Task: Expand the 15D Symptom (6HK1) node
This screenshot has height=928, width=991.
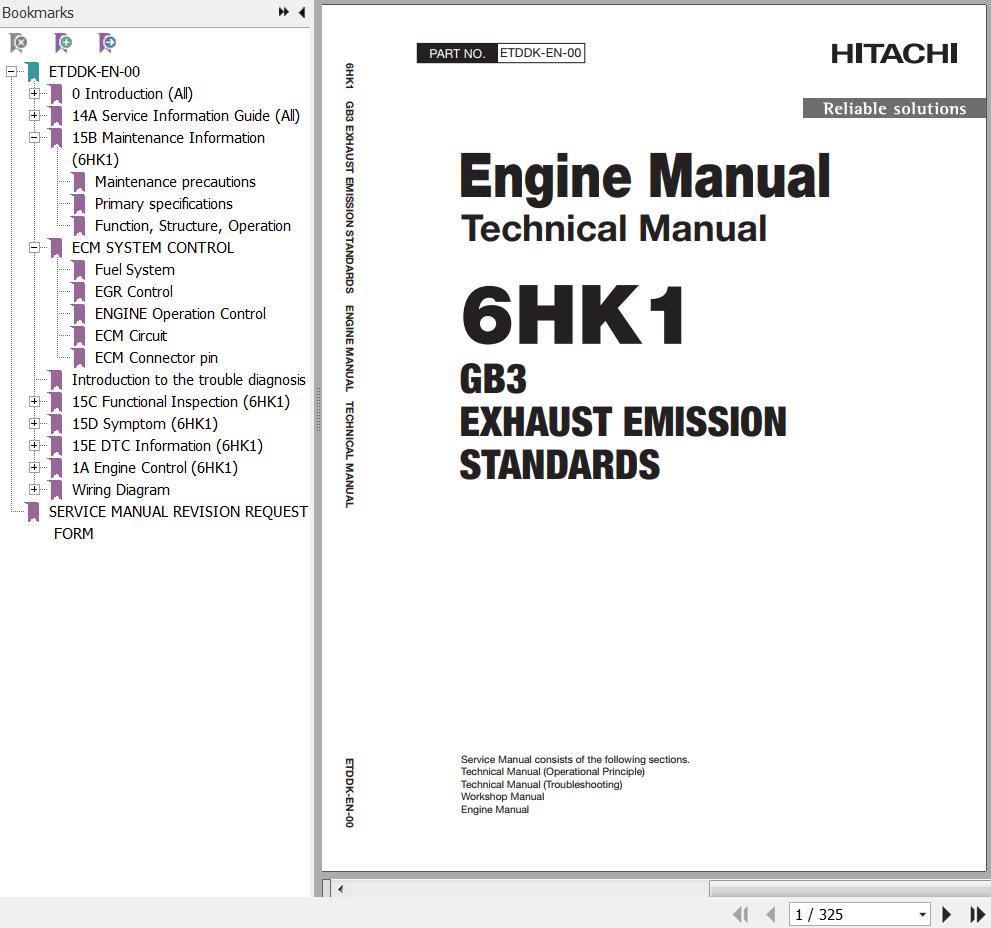Action: pyautogui.click(x=34, y=424)
